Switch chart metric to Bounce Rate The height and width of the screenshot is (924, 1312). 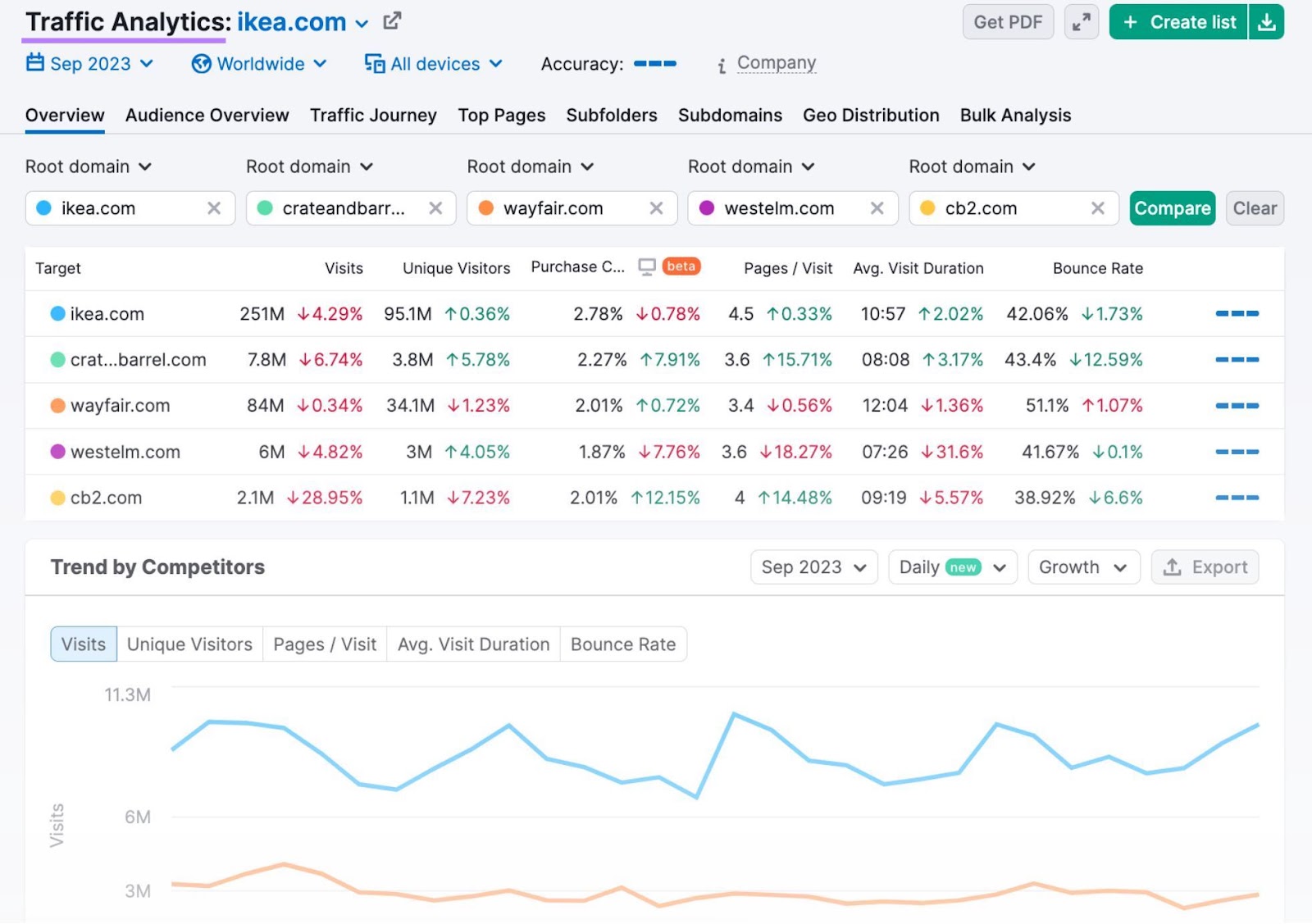click(623, 644)
